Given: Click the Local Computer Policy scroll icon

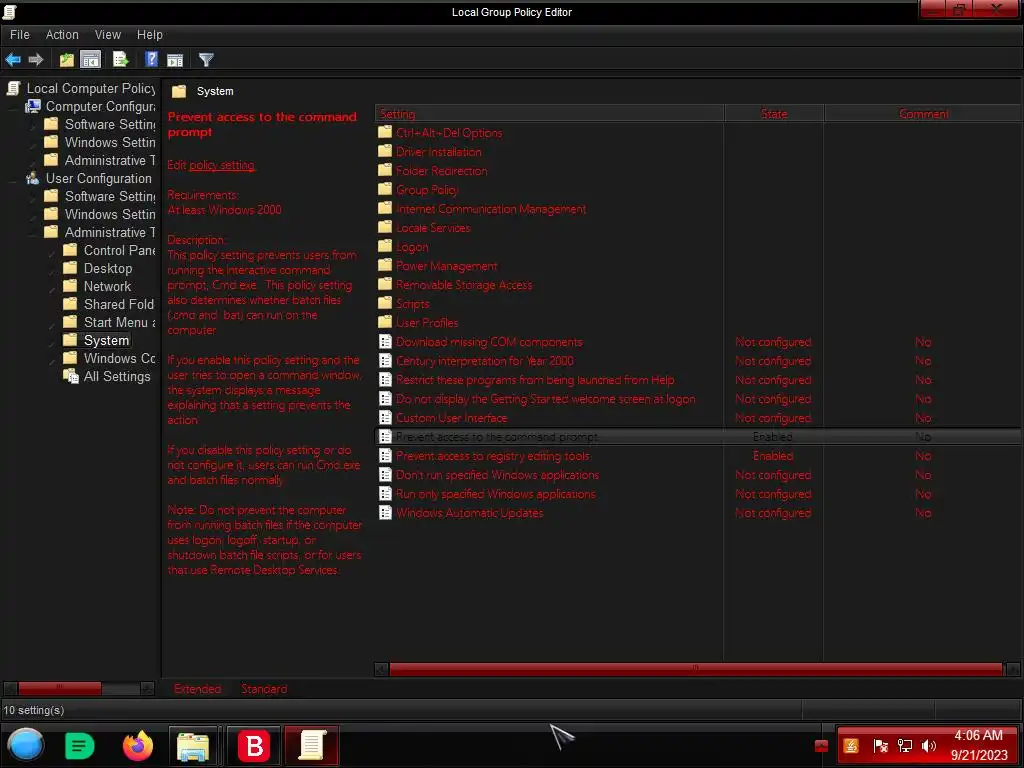Looking at the screenshot, I should coord(14,88).
